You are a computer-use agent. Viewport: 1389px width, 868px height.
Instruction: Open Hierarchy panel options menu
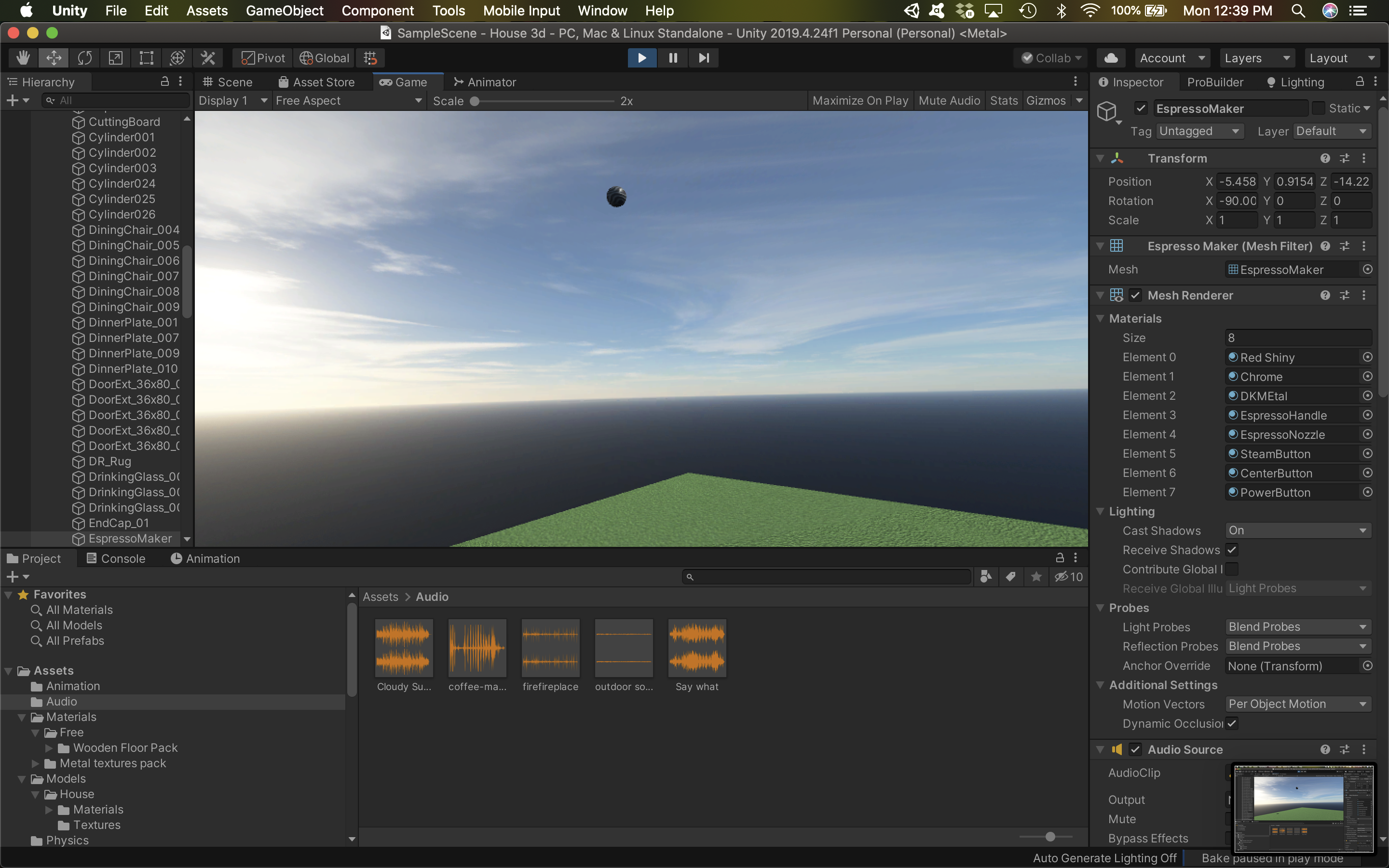point(180,81)
